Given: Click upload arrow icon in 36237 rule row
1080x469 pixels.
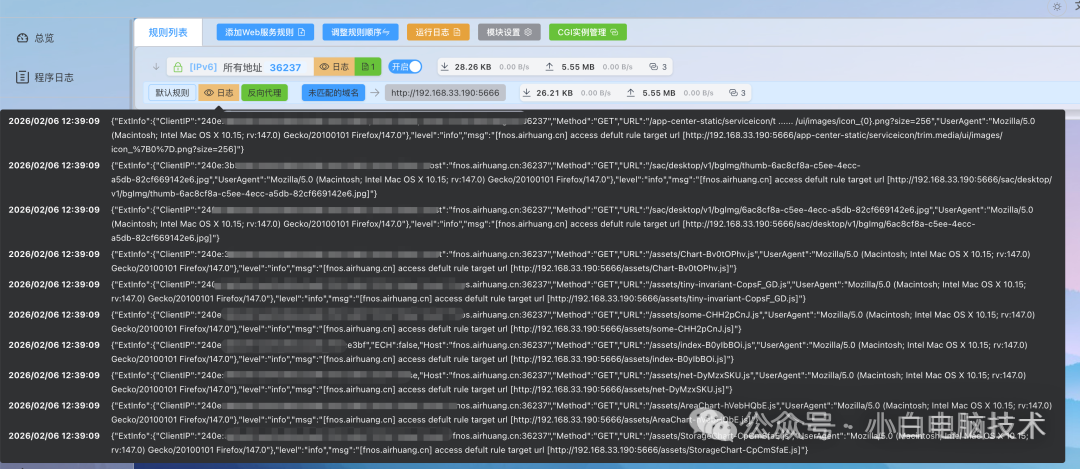Looking at the screenshot, I should pos(549,67).
